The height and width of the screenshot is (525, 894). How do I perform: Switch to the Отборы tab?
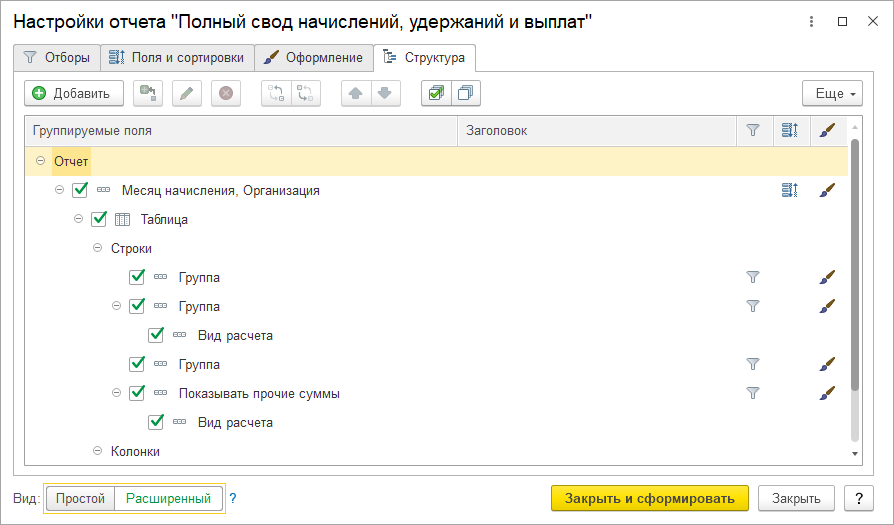coord(58,57)
